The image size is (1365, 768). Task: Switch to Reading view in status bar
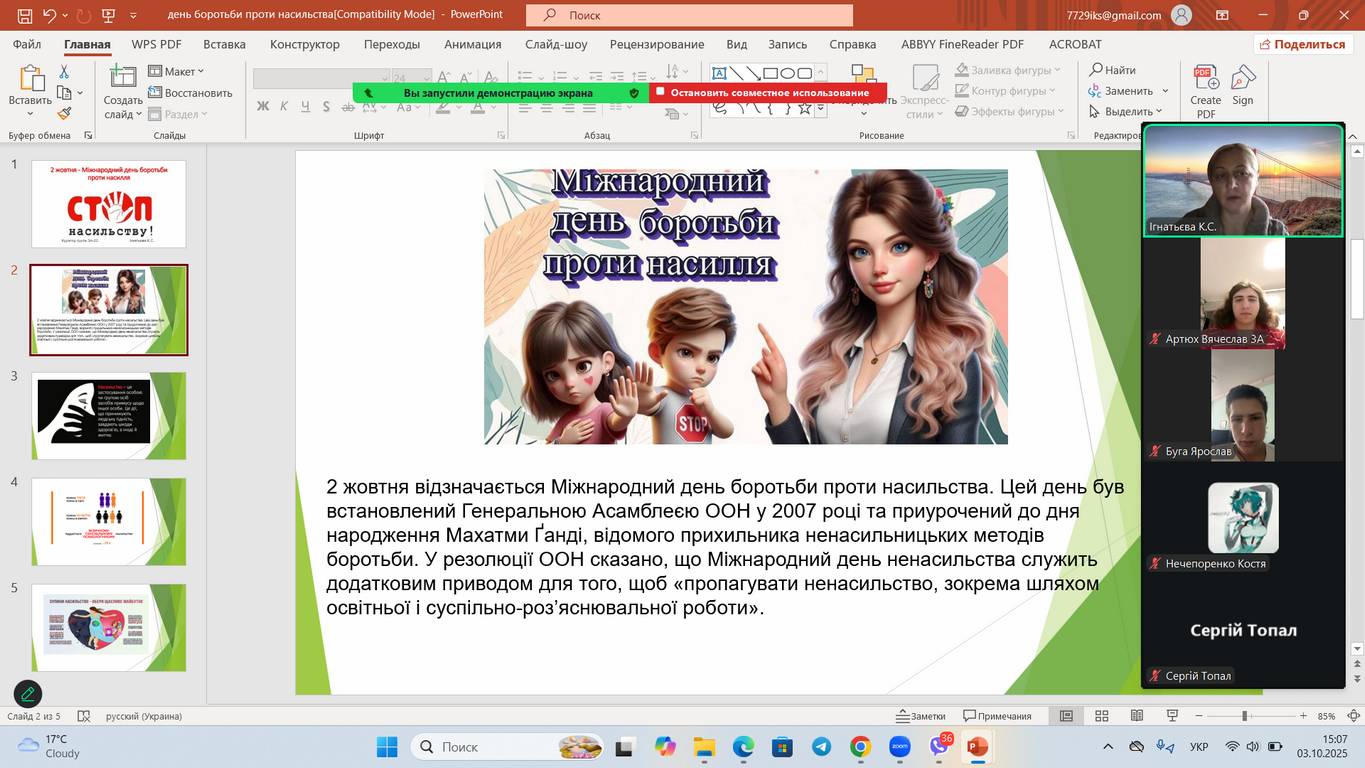click(1137, 716)
